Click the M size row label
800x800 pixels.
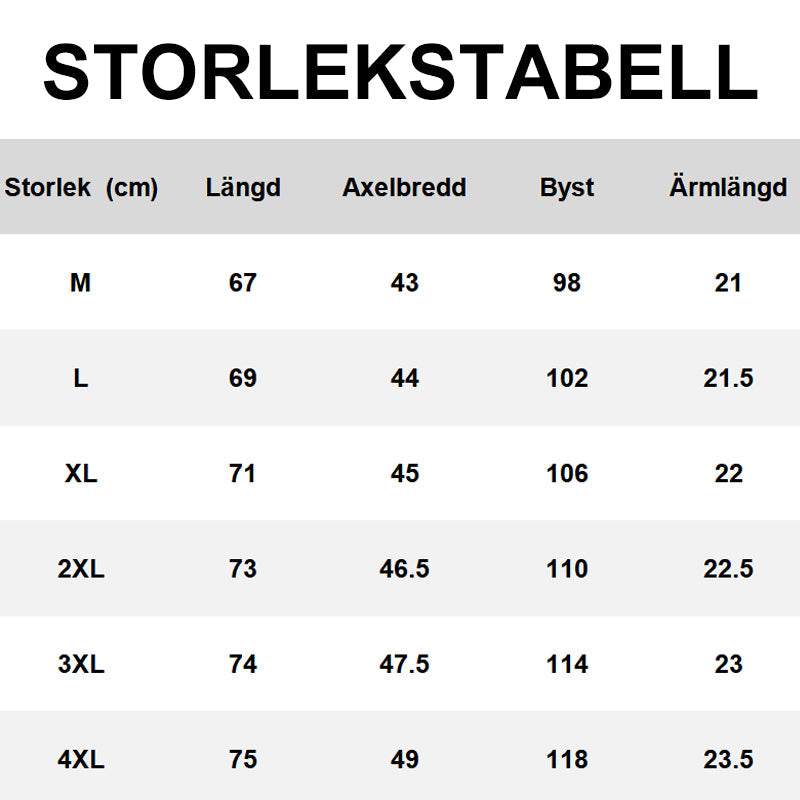[x=81, y=283]
